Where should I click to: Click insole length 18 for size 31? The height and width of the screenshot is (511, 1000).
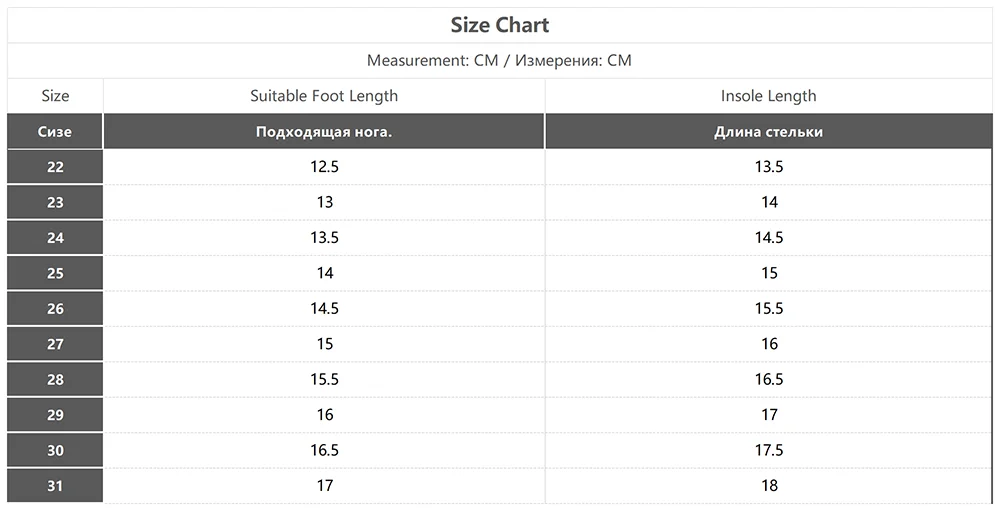click(x=768, y=486)
